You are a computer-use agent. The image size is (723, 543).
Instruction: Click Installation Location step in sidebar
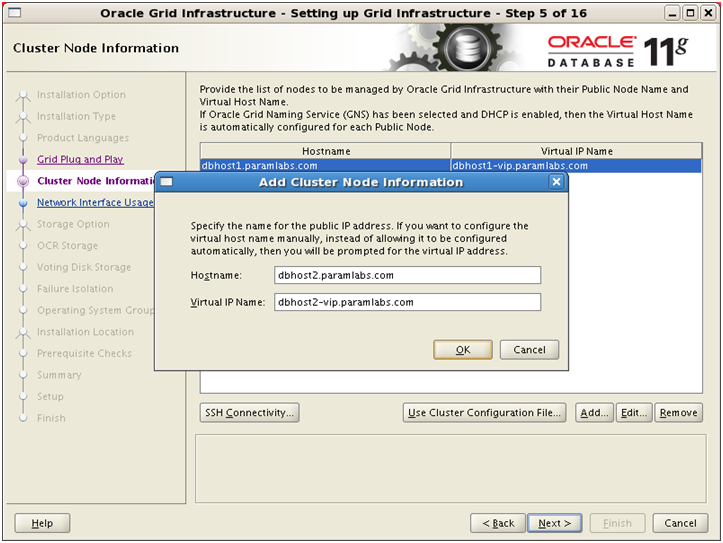(x=85, y=332)
